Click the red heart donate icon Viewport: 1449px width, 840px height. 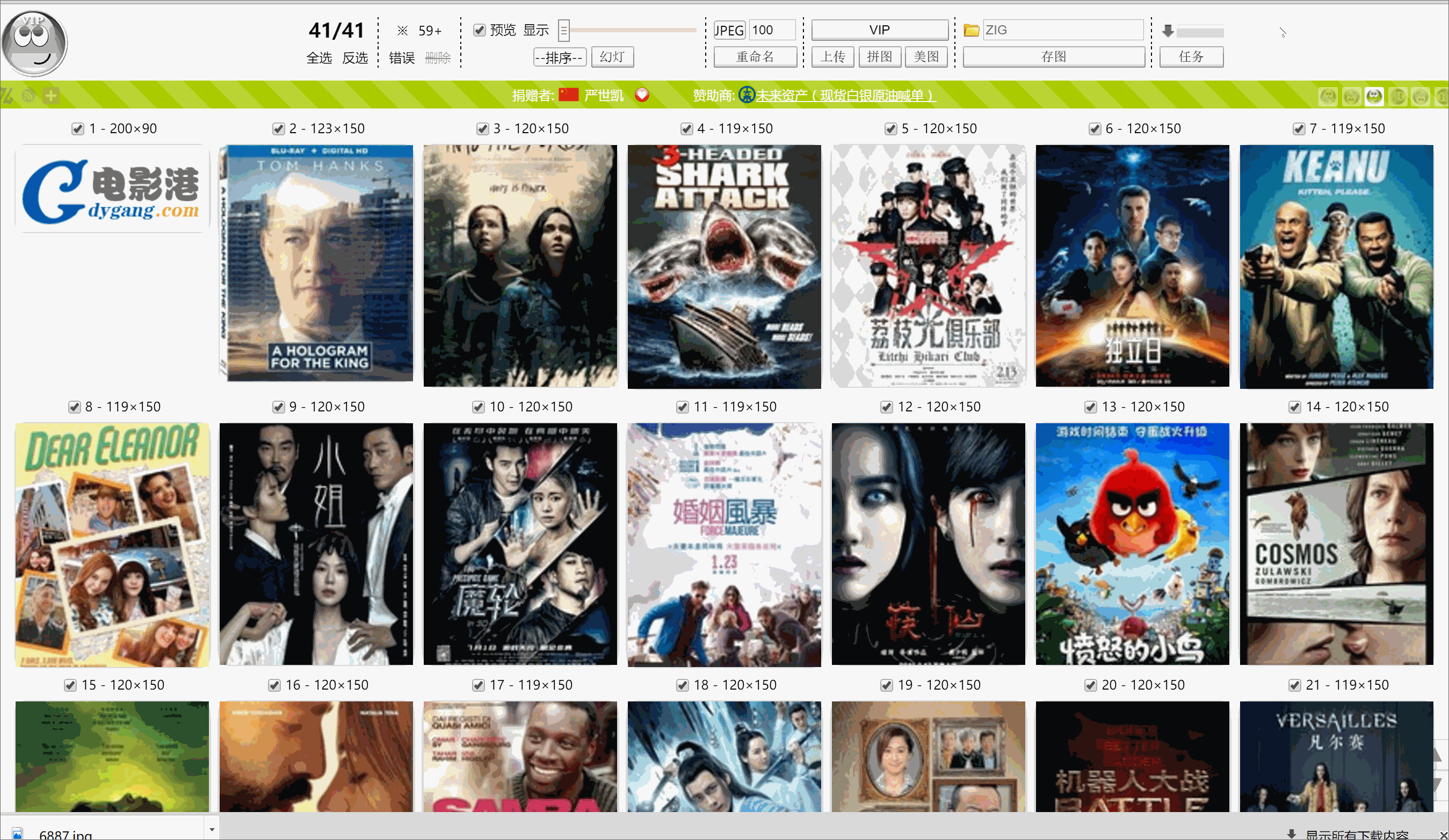tap(642, 95)
